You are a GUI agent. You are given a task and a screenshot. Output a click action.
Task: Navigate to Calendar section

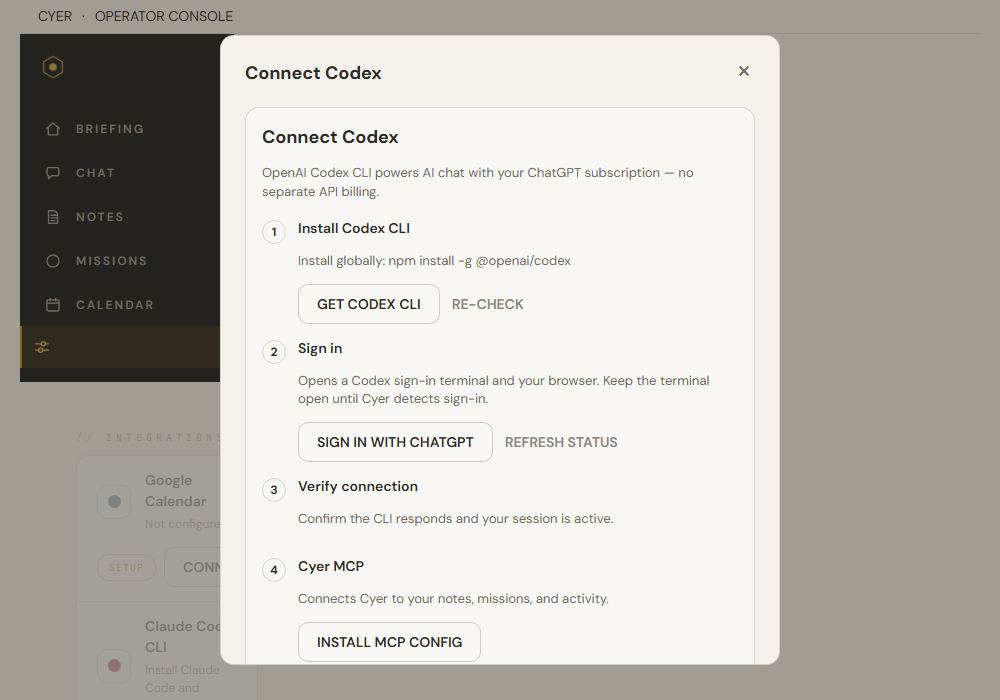point(115,305)
